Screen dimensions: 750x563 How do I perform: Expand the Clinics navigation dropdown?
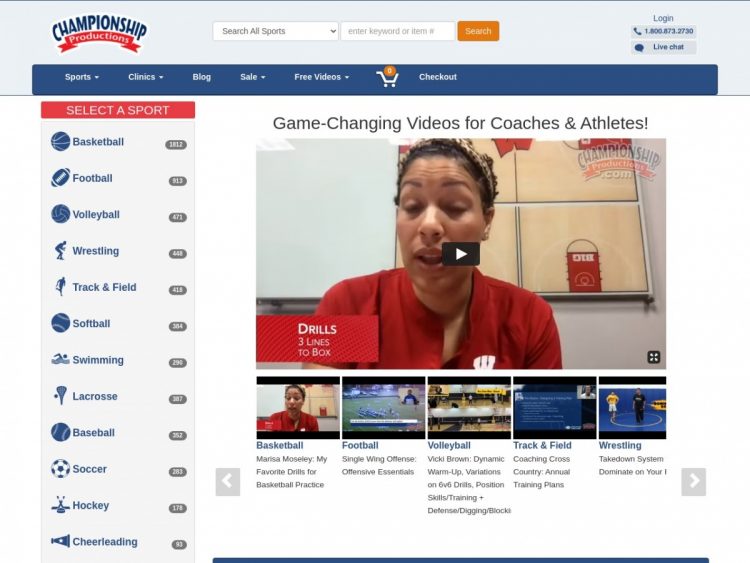(145, 77)
